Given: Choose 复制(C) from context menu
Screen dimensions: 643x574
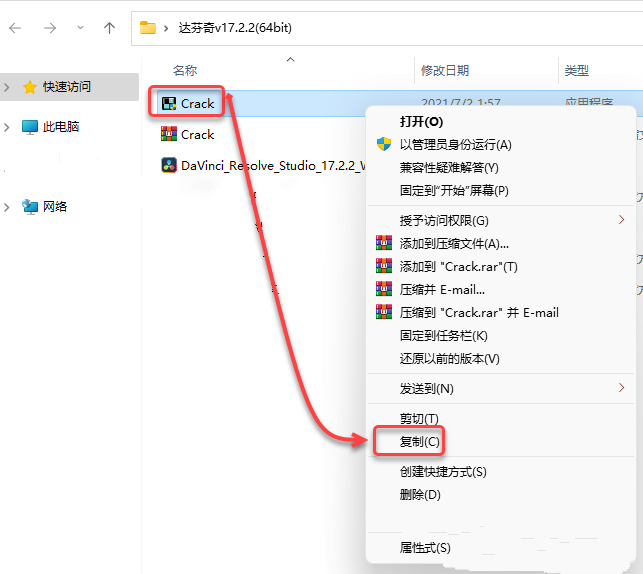Looking at the screenshot, I should [420, 442].
